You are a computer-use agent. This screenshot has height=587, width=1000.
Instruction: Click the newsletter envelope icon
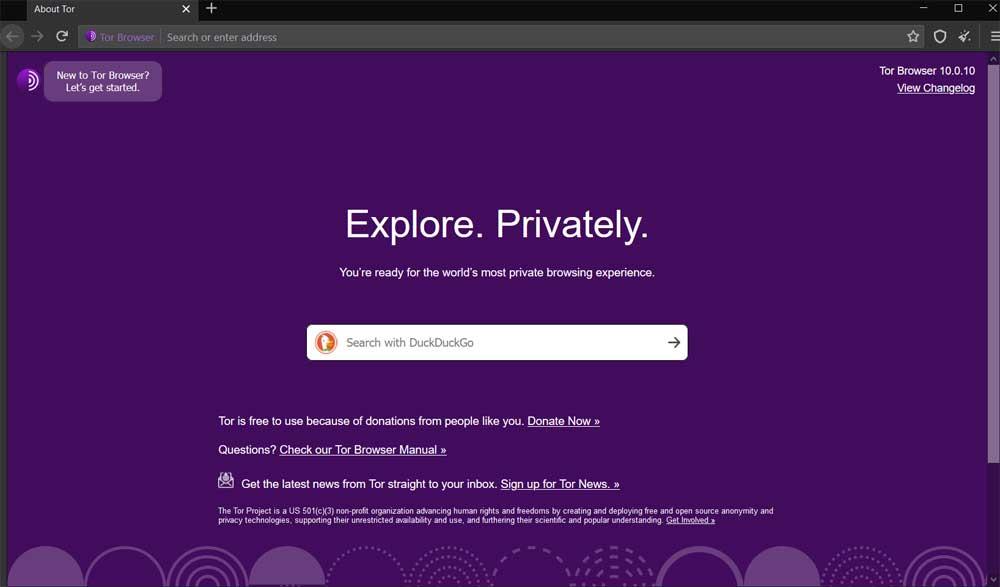click(226, 480)
